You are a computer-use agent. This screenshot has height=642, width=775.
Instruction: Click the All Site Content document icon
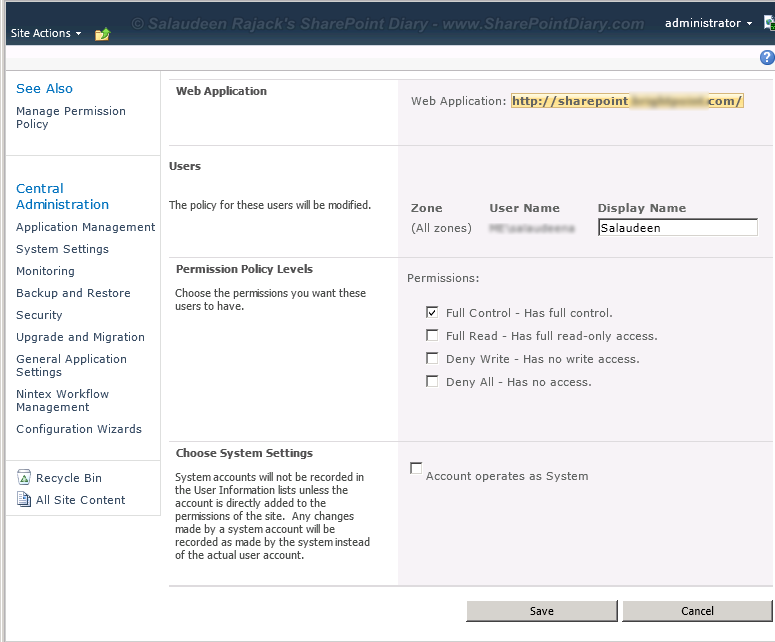(24, 499)
